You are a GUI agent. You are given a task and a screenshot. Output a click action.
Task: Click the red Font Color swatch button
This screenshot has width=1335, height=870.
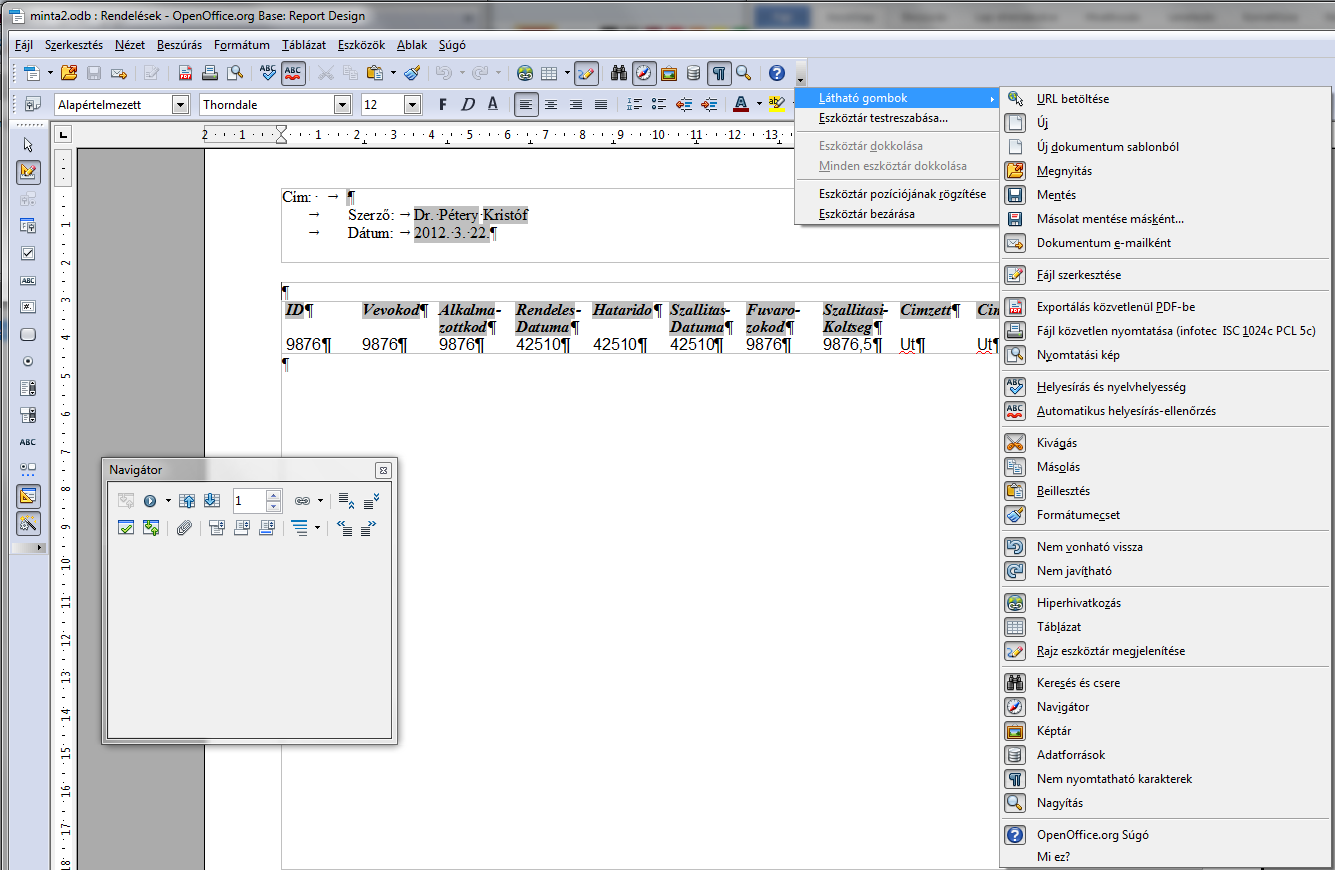coord(740,104)
